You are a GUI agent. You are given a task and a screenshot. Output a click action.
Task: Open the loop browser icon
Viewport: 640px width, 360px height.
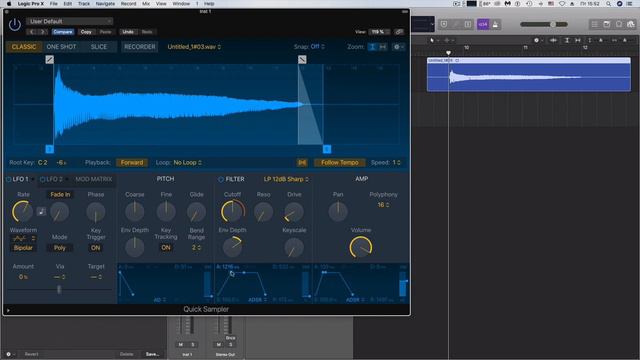click(x=619, y=24)
